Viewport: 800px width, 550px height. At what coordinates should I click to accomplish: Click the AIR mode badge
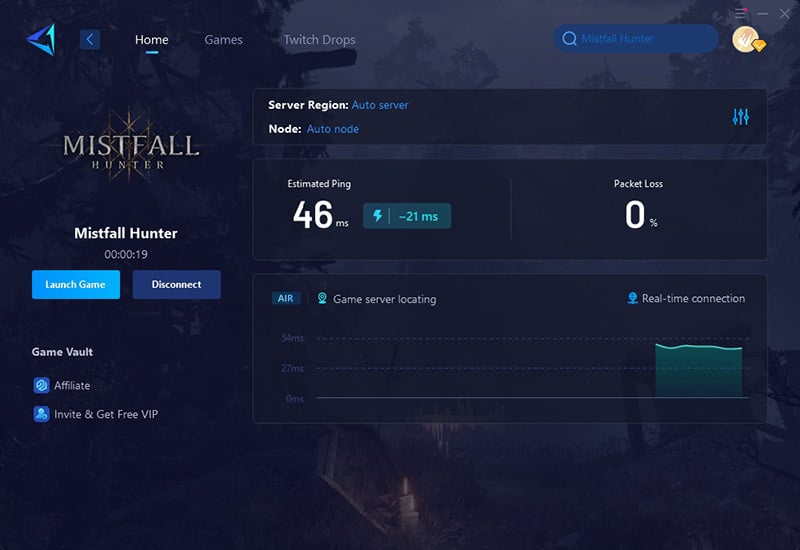coord(286,298)
